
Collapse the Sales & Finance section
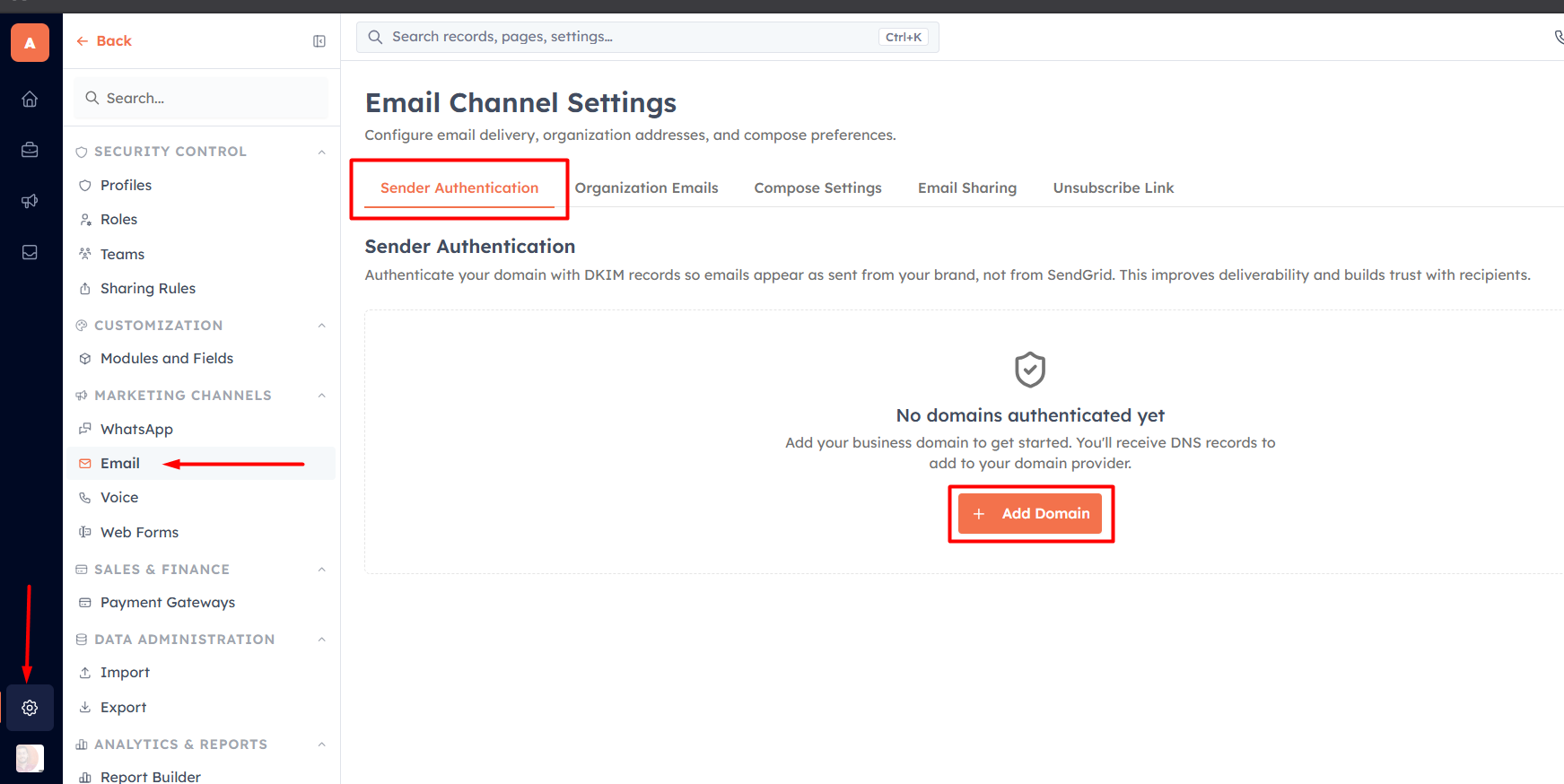pos(321,570)
